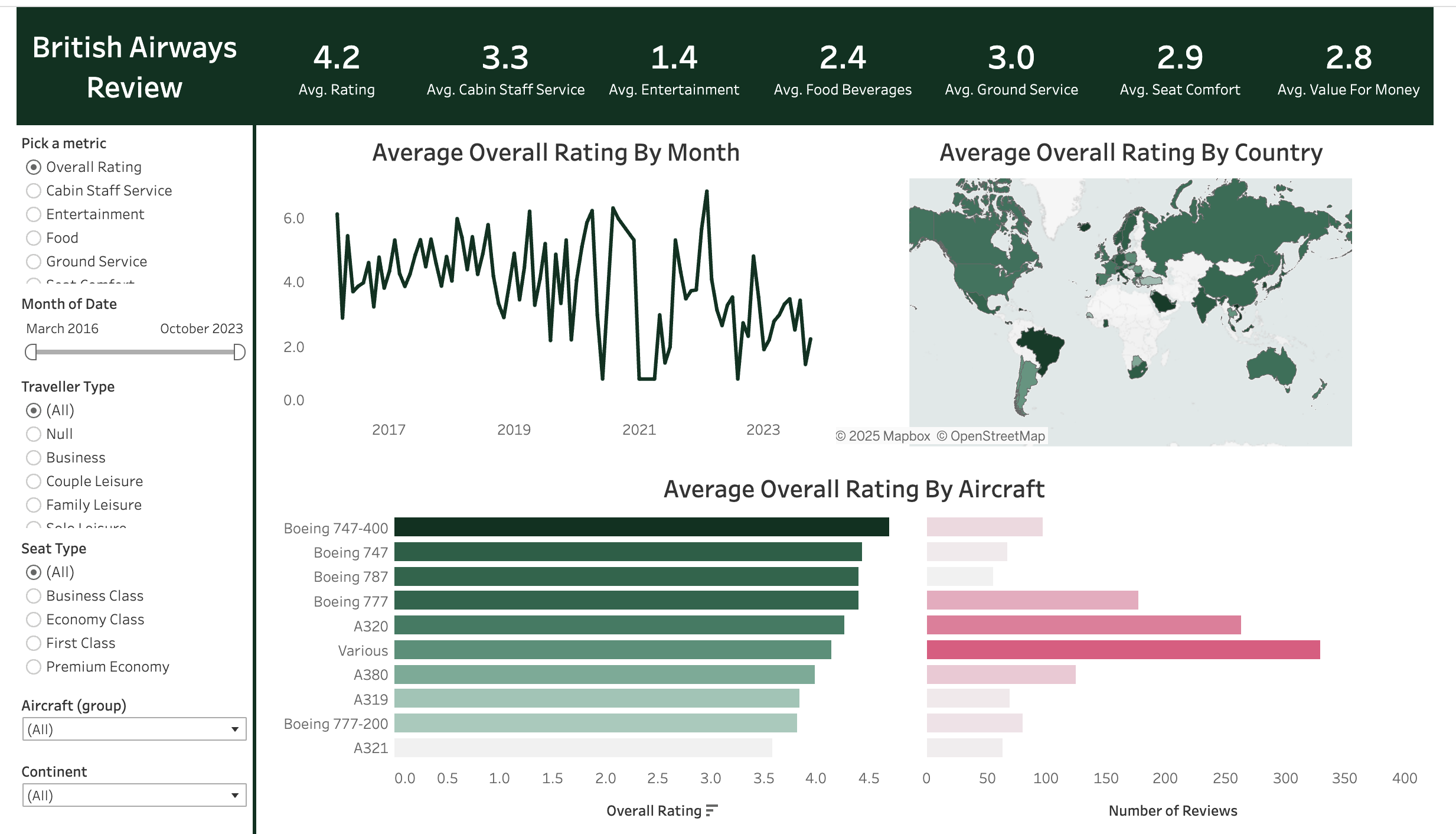Click the Mapbox attribution link

[x=883, y=436]
